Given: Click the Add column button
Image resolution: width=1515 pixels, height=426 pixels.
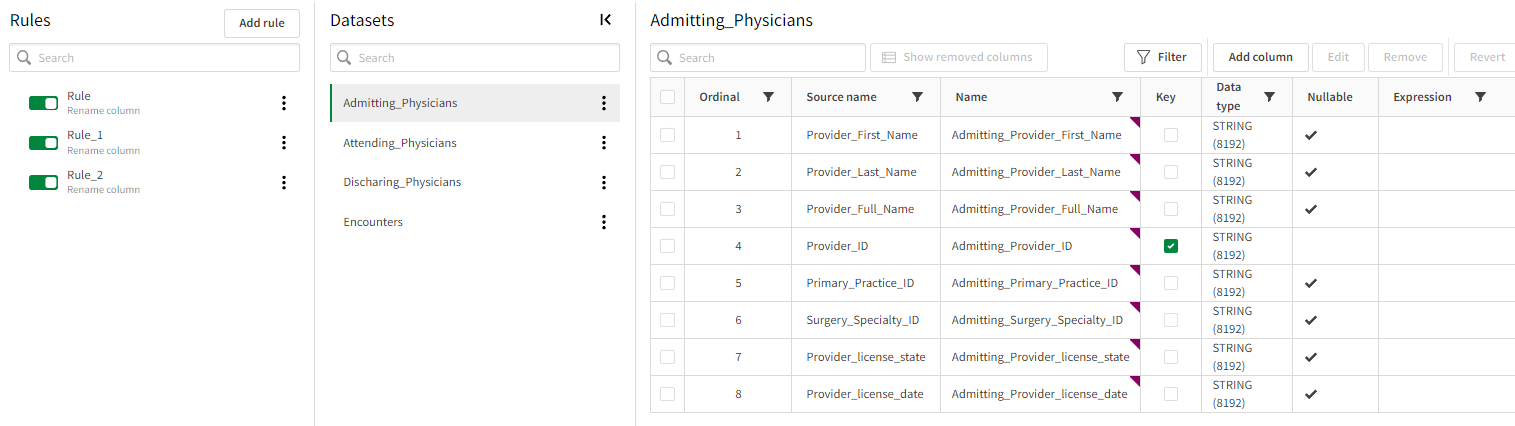Looking at the screenshot, I should (1261, 57).
